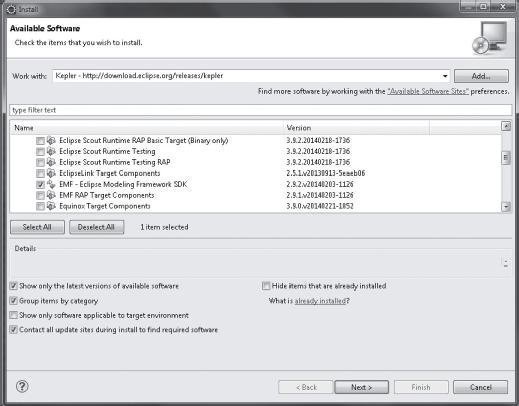This screenshot has height=406, width=519.
Task: Toggle Group items by category checkbox
Action: 13,301
